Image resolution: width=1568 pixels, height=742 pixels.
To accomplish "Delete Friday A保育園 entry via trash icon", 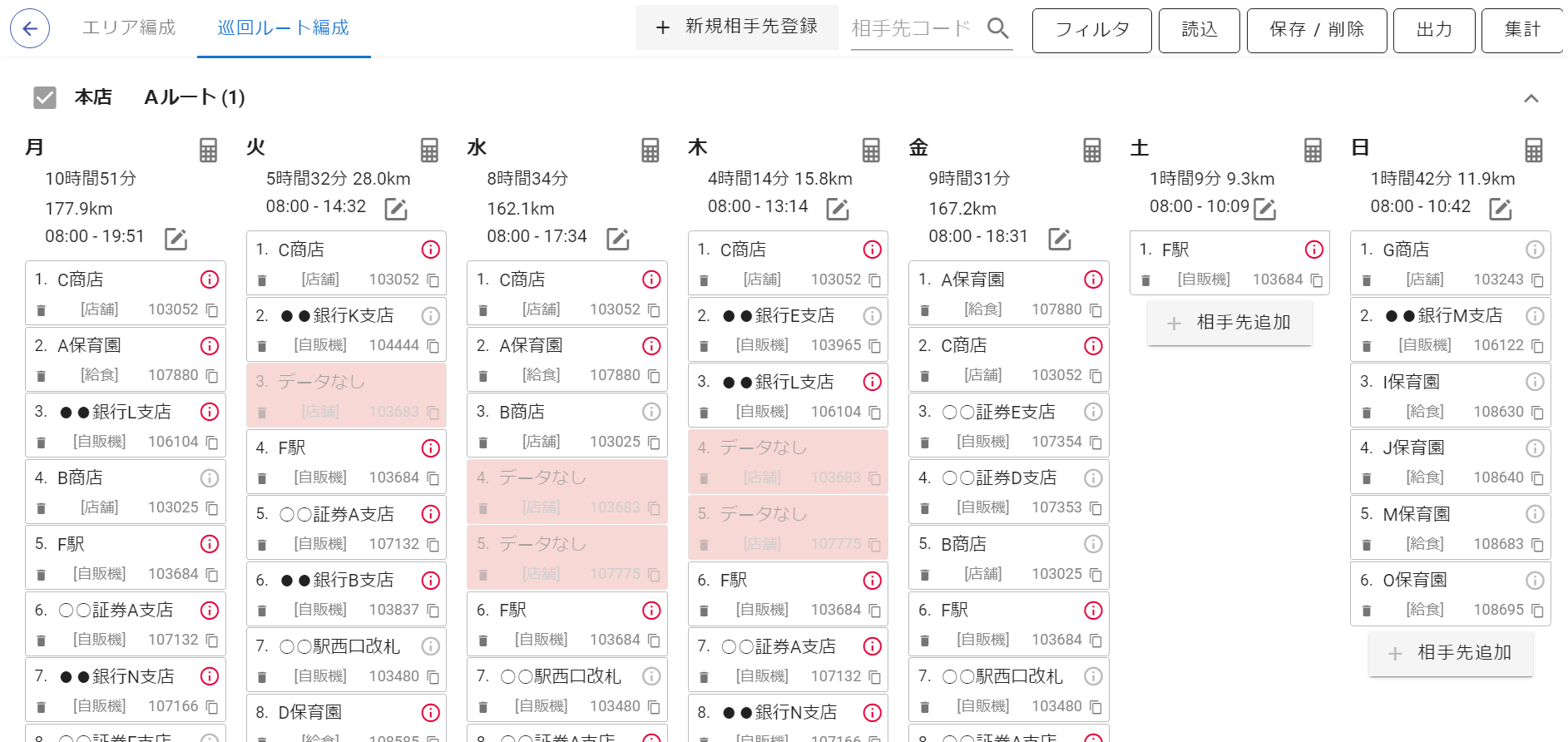I will [924, 310].
